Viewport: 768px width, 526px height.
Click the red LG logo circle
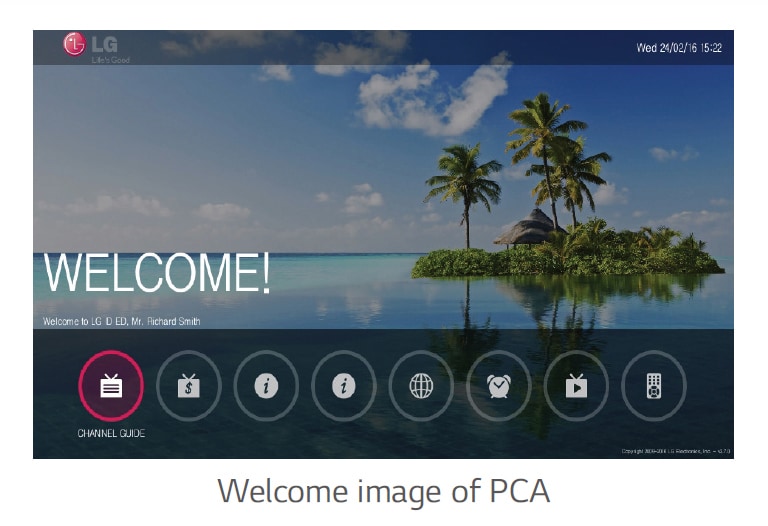(x=74, y=44)
